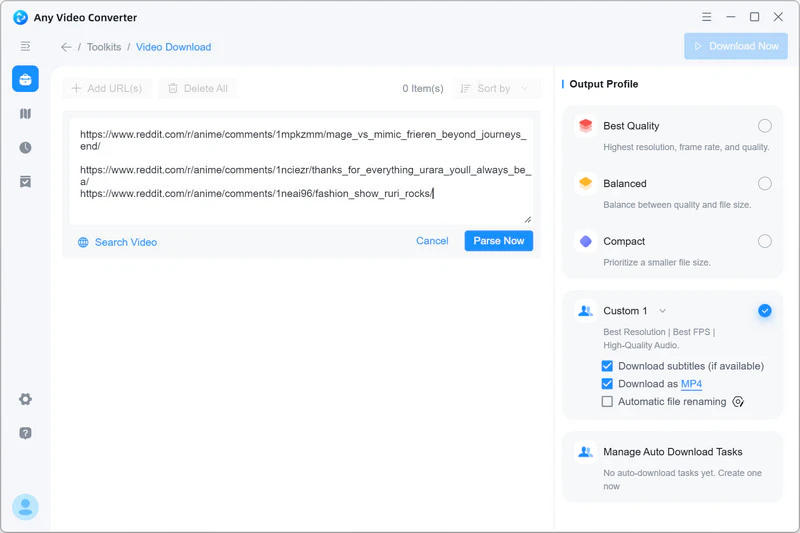800x533 pixels.
Task: Select the Compact radio button
Action: (x=764, y=241)
